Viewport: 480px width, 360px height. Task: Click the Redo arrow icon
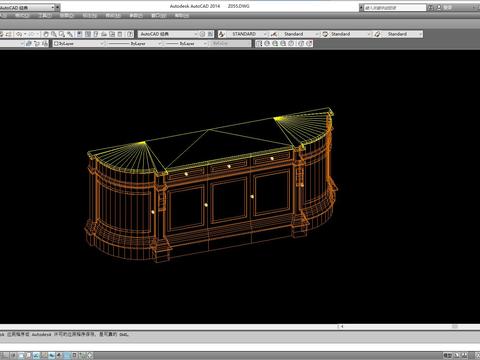(x=32, y=34)
